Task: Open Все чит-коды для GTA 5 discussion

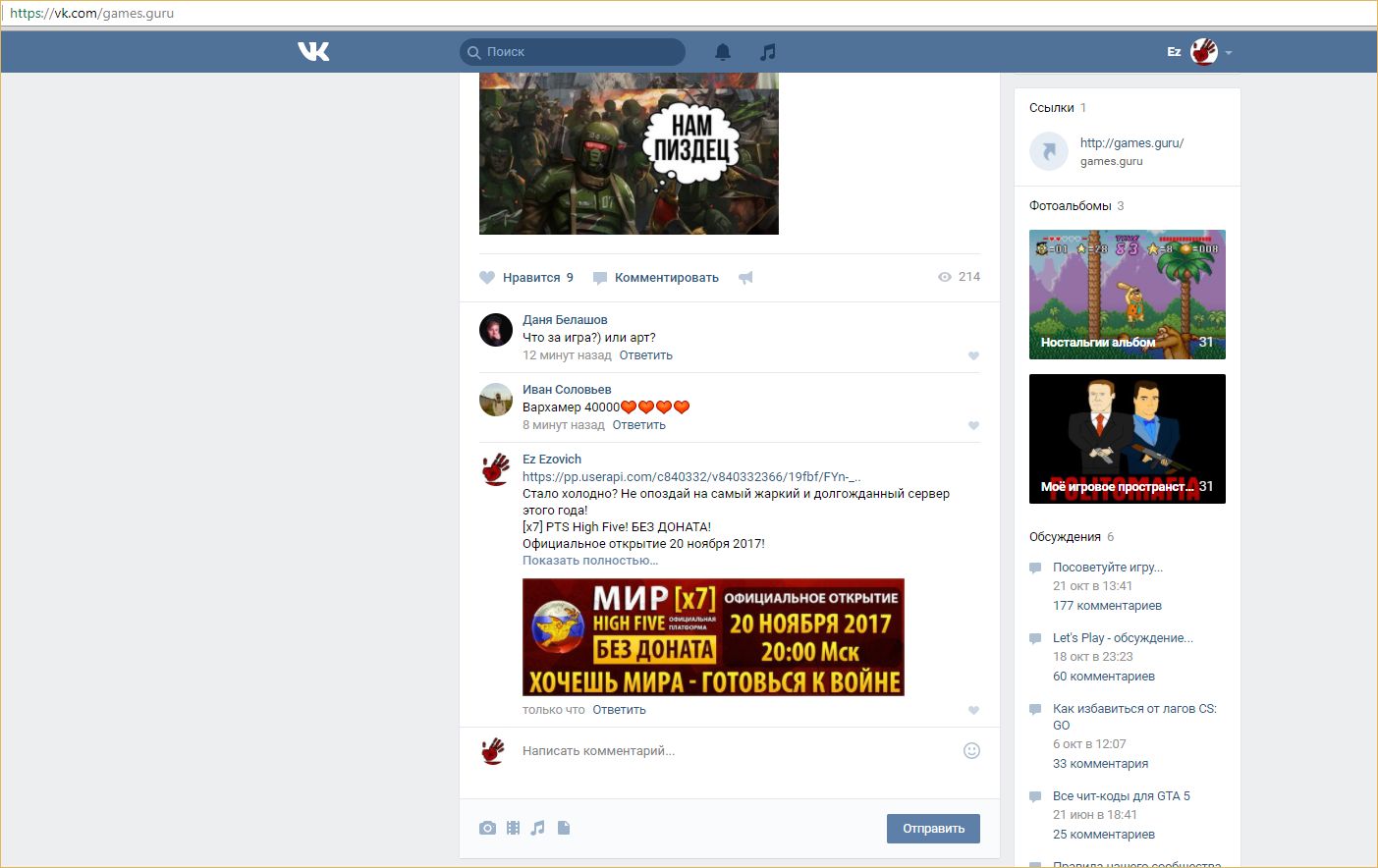Action: pos(1122,796)
